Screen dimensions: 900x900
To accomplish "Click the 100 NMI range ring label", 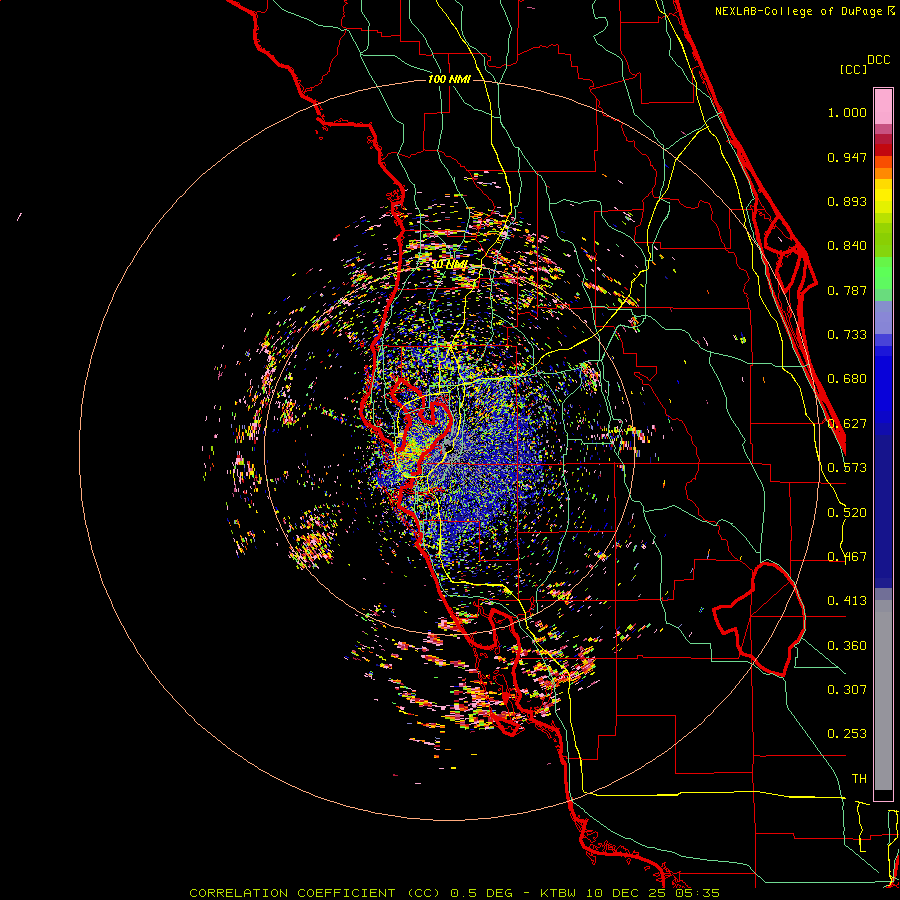I will [x=449, y=79].
